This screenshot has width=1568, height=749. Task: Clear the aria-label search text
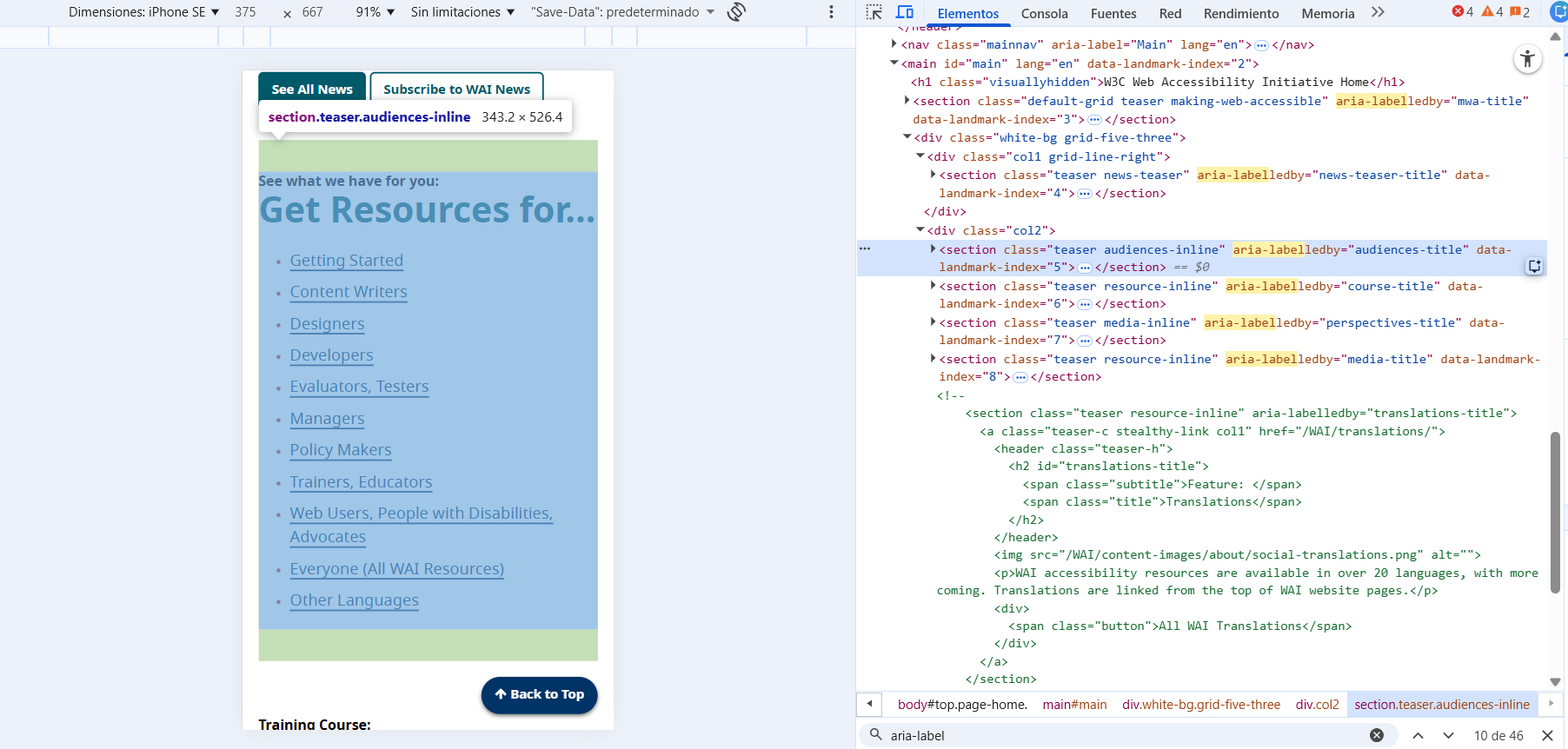pos(1377,735)
